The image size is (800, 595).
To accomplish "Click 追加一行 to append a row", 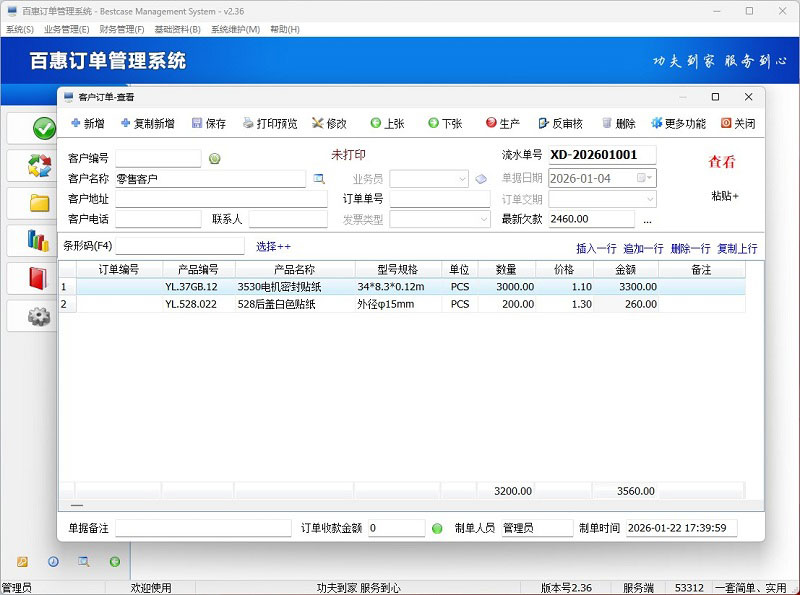I will [x=643, y=249].
